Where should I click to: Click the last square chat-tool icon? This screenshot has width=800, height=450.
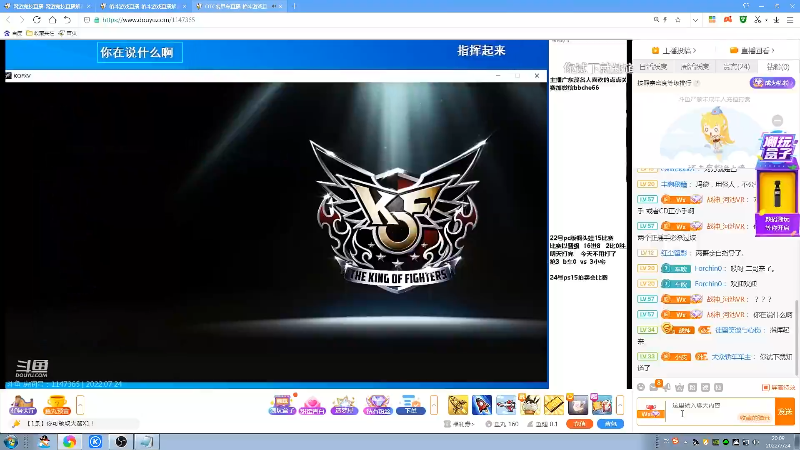click(x=718, y=388)
